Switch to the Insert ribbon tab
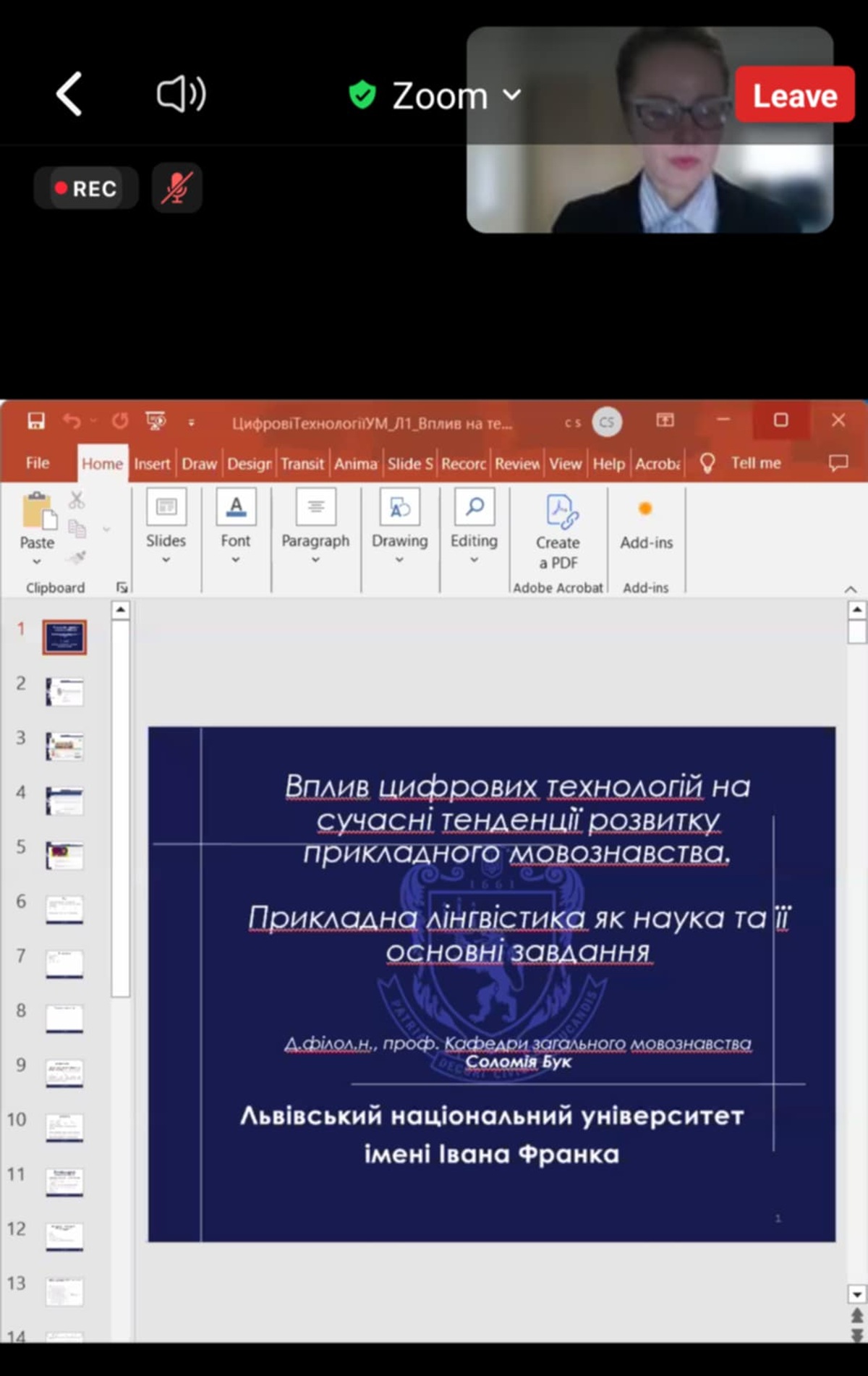 [152, 464]
